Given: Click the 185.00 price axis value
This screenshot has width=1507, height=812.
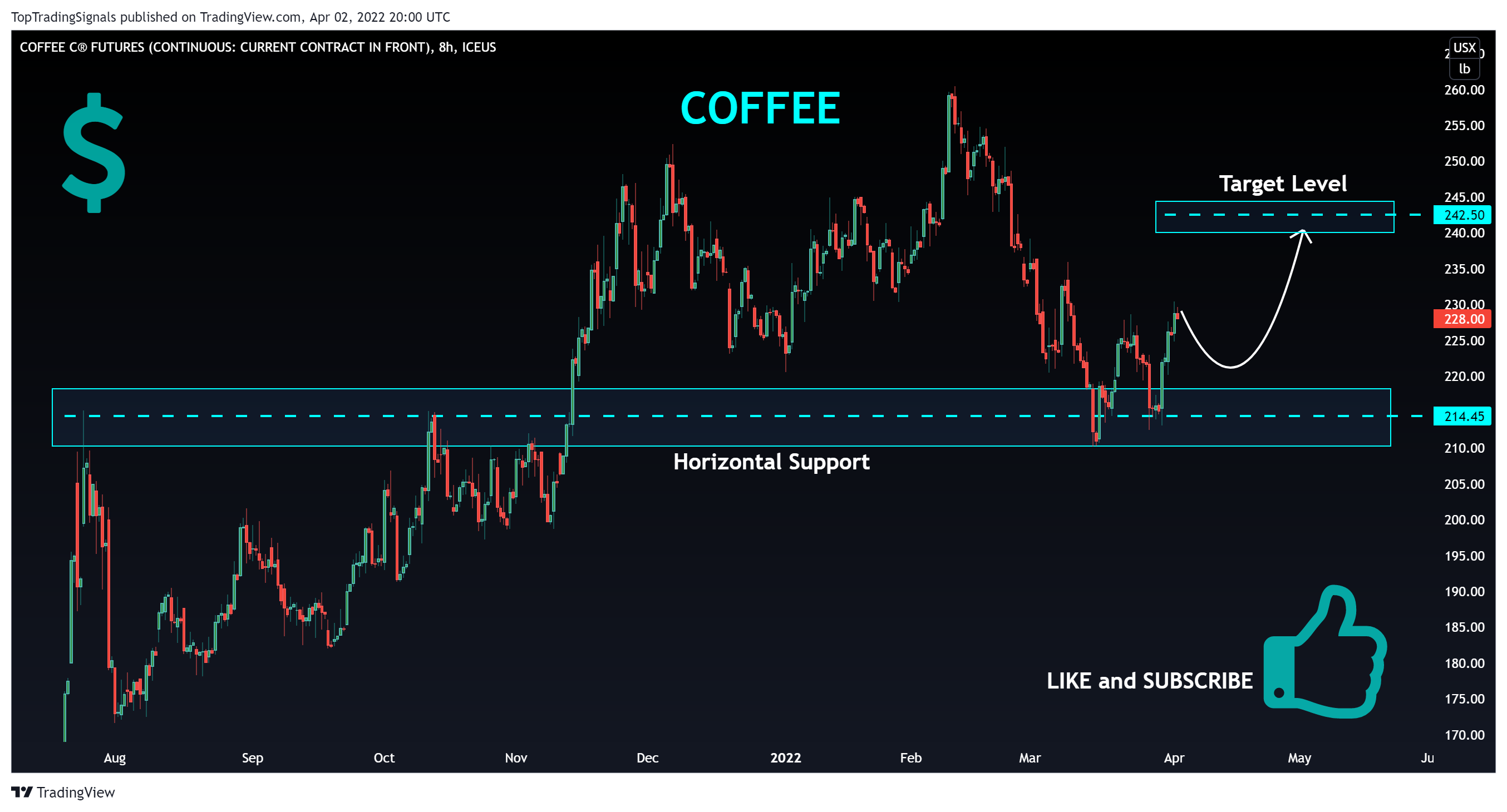Looking at the screenshot, I should coord(1464,627).
